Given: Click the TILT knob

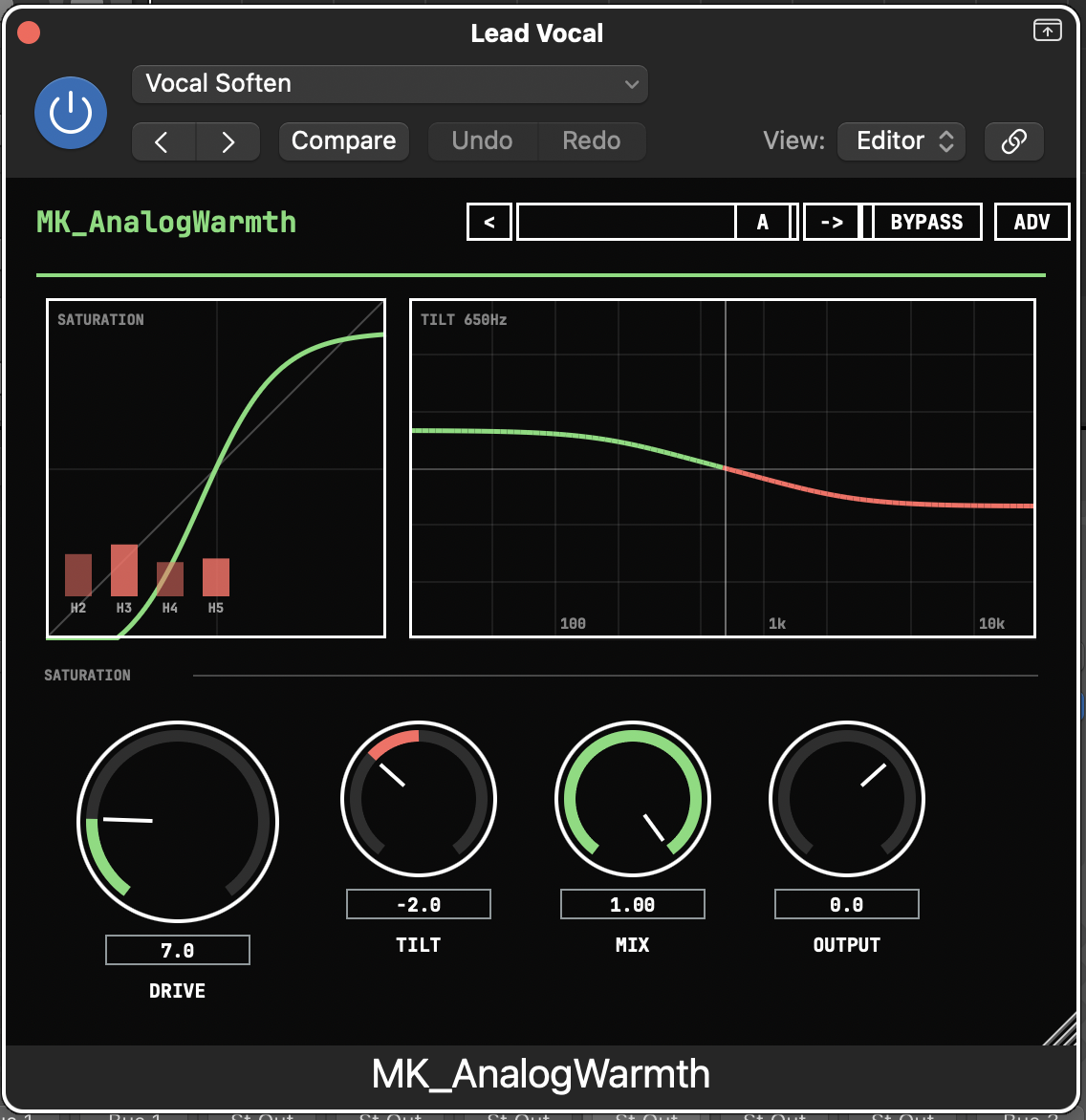Looking at the screenshot, I should click(x=419, y=799).
